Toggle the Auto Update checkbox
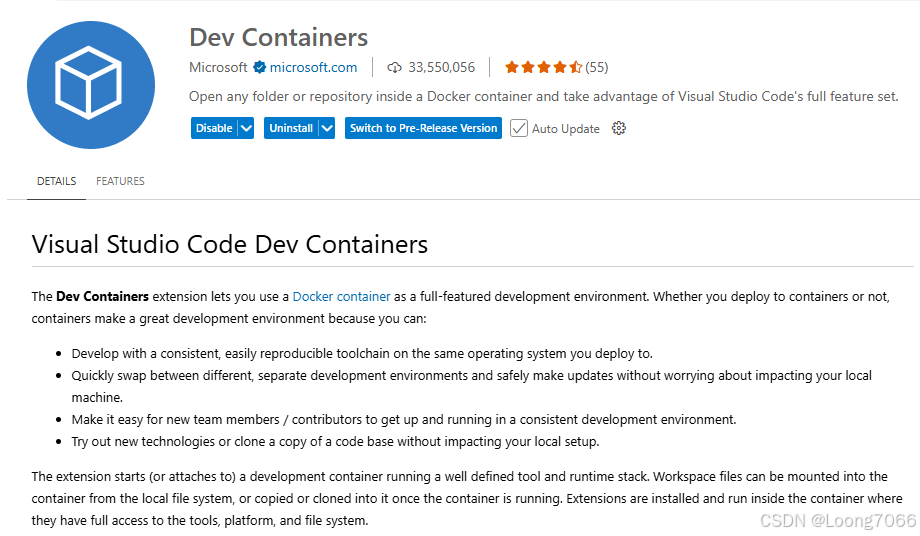Viewport: 920px width, 536px height. tap(519, 128)
